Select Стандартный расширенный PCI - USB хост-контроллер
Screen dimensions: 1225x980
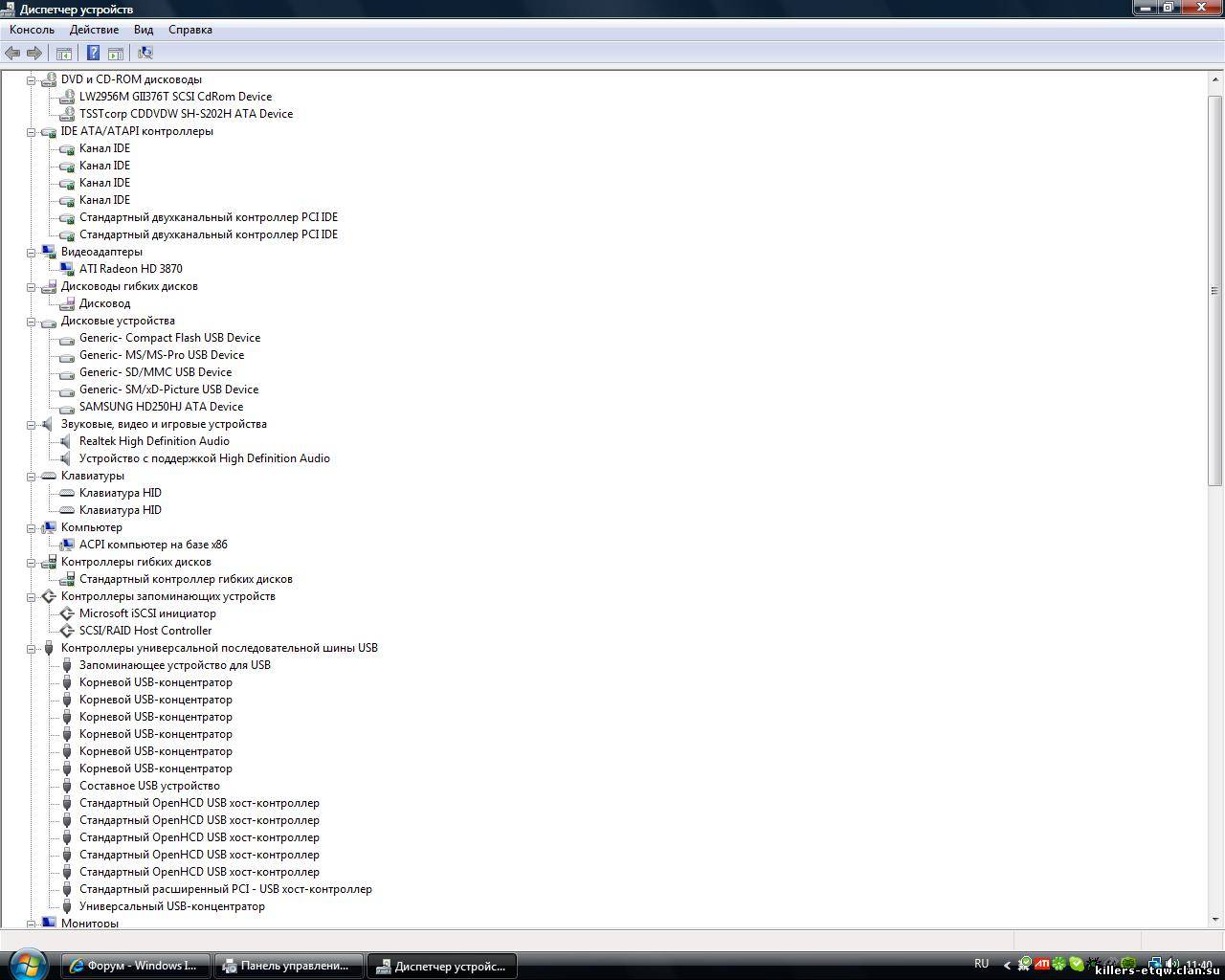tap(225, 889)
